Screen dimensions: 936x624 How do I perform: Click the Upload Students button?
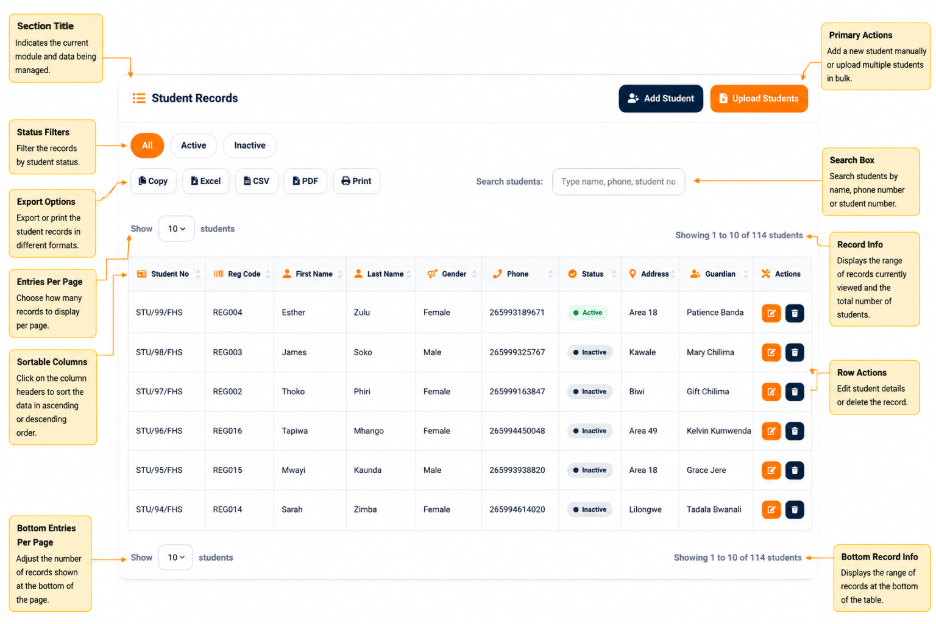(x=759, y=99)
